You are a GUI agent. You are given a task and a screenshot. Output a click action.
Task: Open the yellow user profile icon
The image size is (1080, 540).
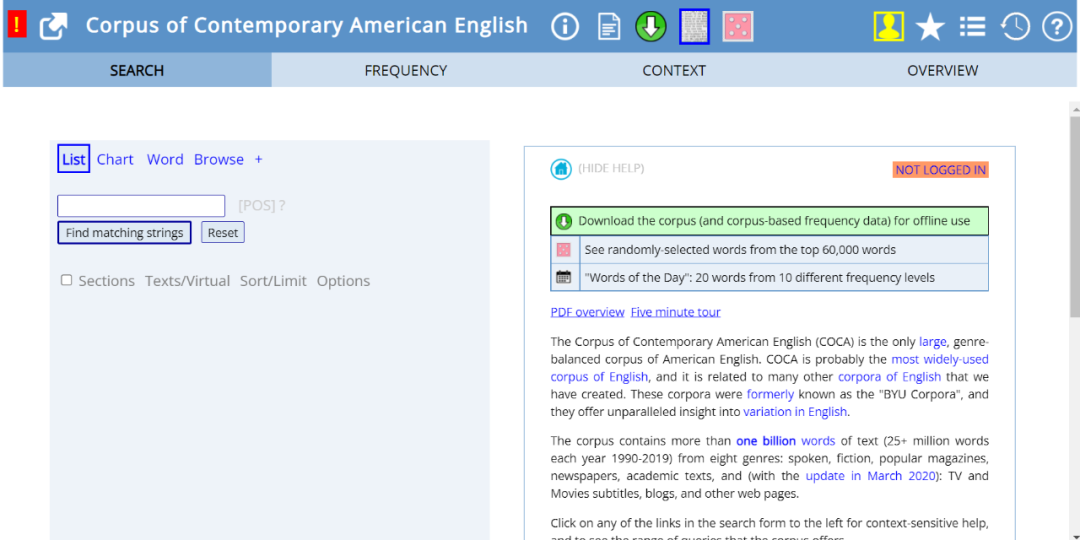coord(889,27)
